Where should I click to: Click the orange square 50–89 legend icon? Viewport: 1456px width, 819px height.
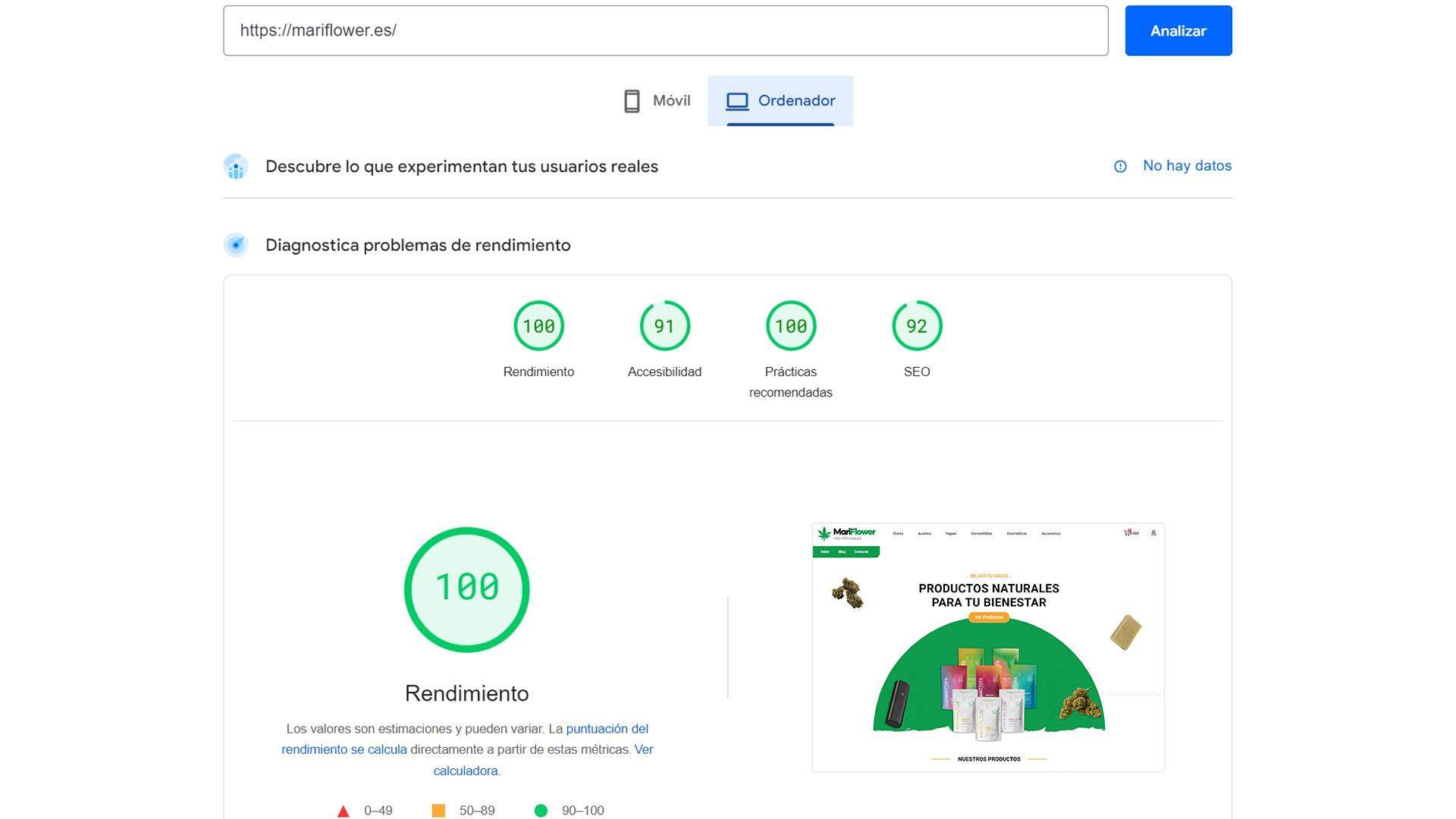pyautogui.click(x=438, y=811)
